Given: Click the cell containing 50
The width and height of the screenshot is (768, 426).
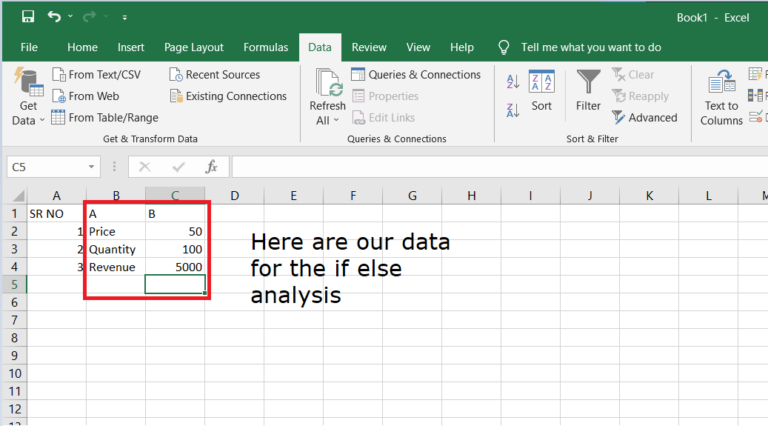Looking at the screenshot, I should [175, 232].
